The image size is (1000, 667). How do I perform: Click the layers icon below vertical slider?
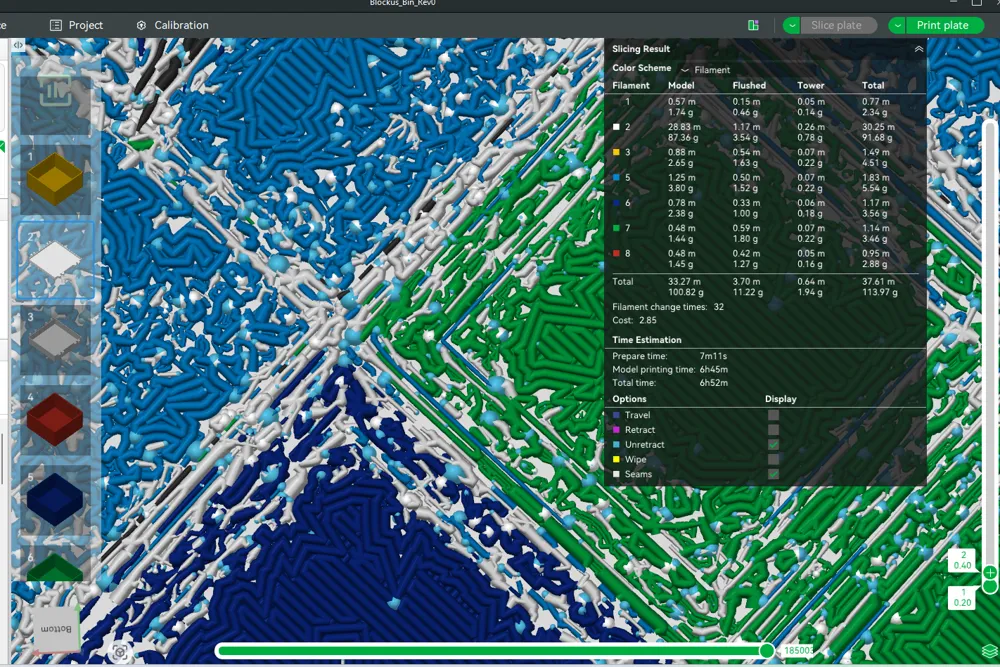pyautogui.click(x=988, y=651)
